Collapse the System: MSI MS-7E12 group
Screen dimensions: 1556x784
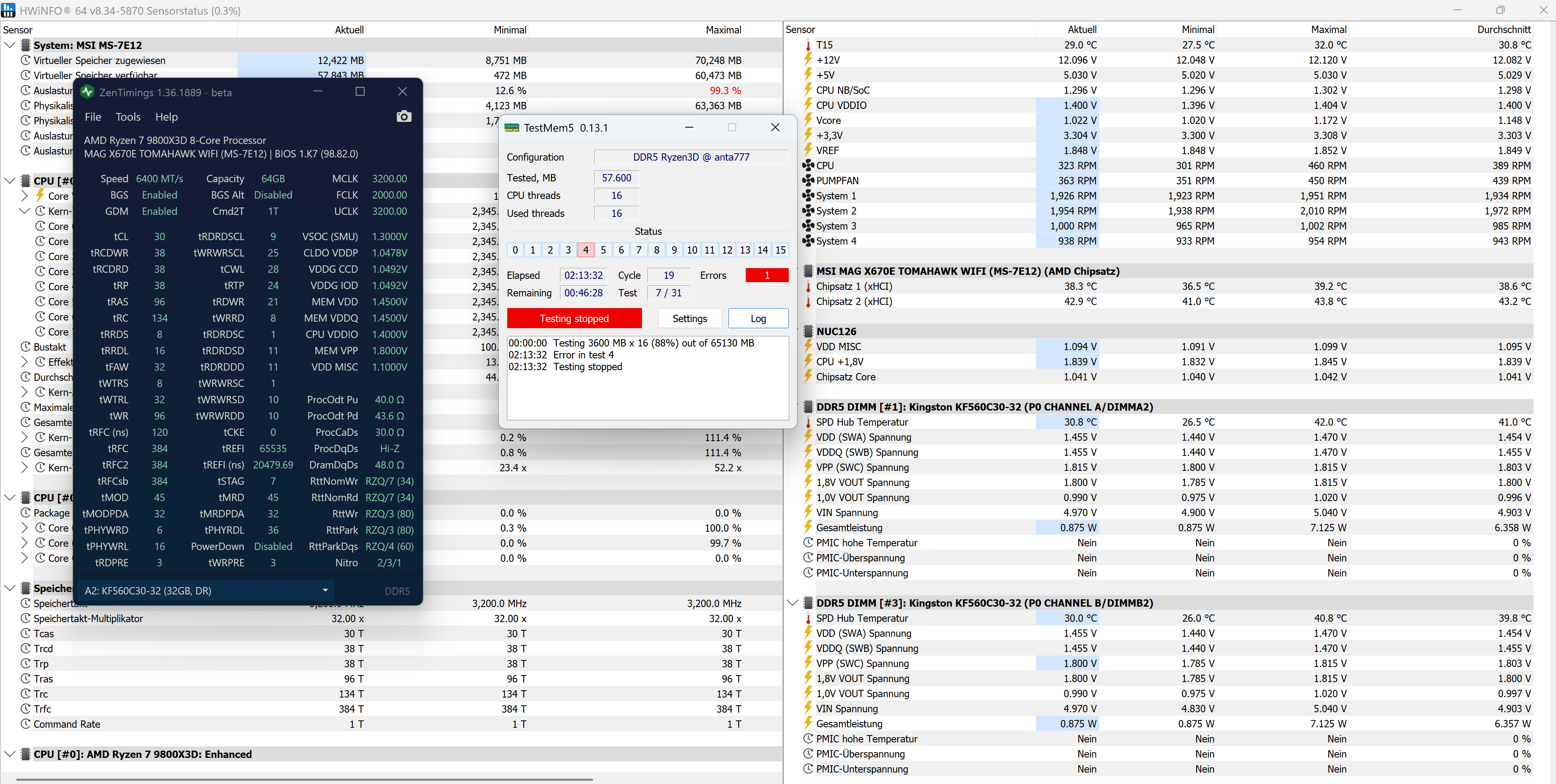(x=10, y=45)
